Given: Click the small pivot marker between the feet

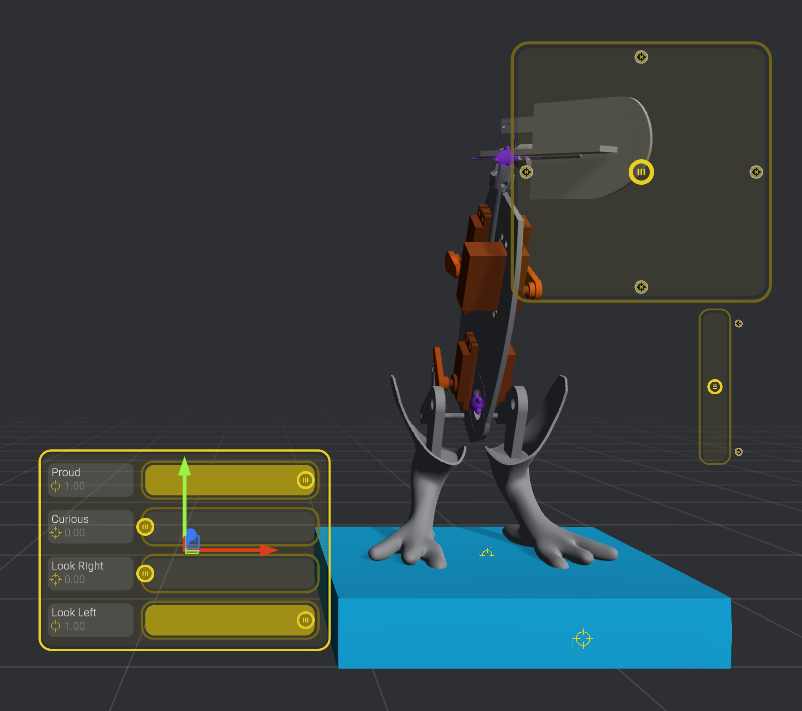Looking at the screenshot, I should 487,552.
